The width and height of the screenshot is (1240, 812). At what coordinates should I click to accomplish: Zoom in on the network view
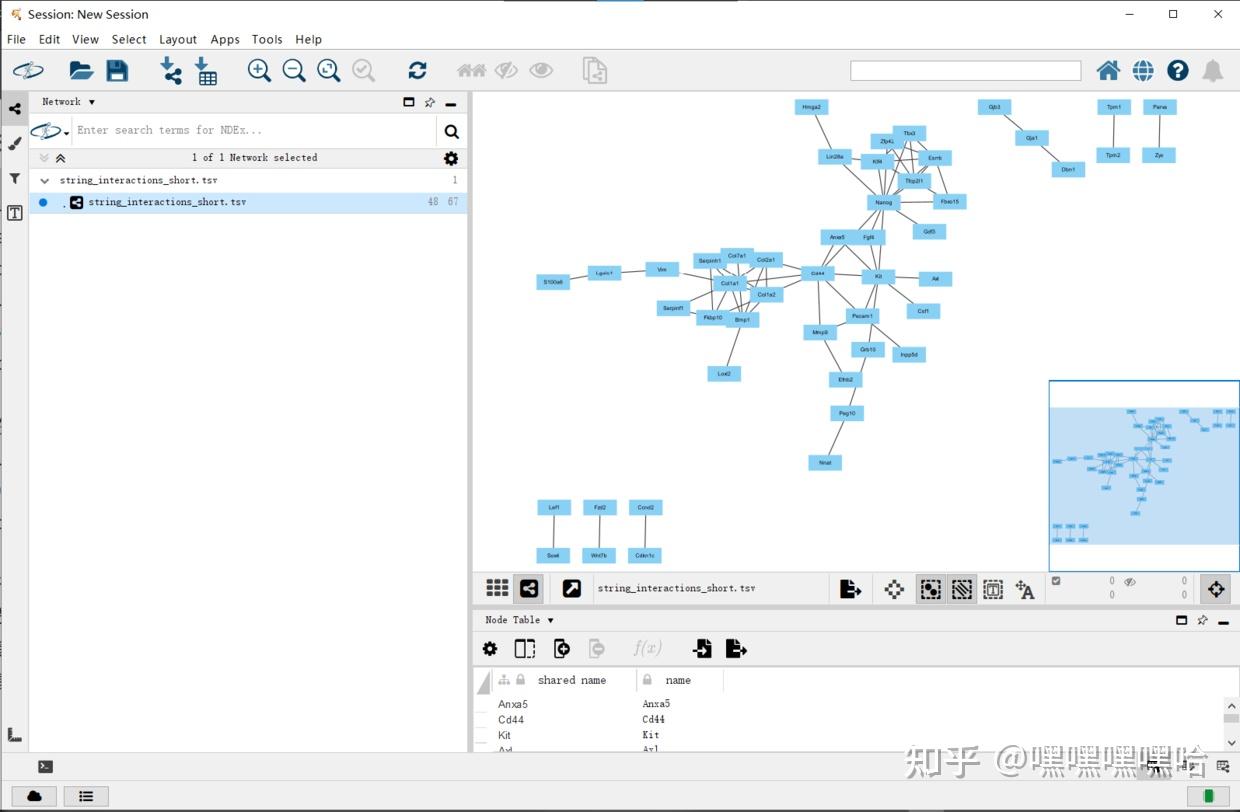259,70
